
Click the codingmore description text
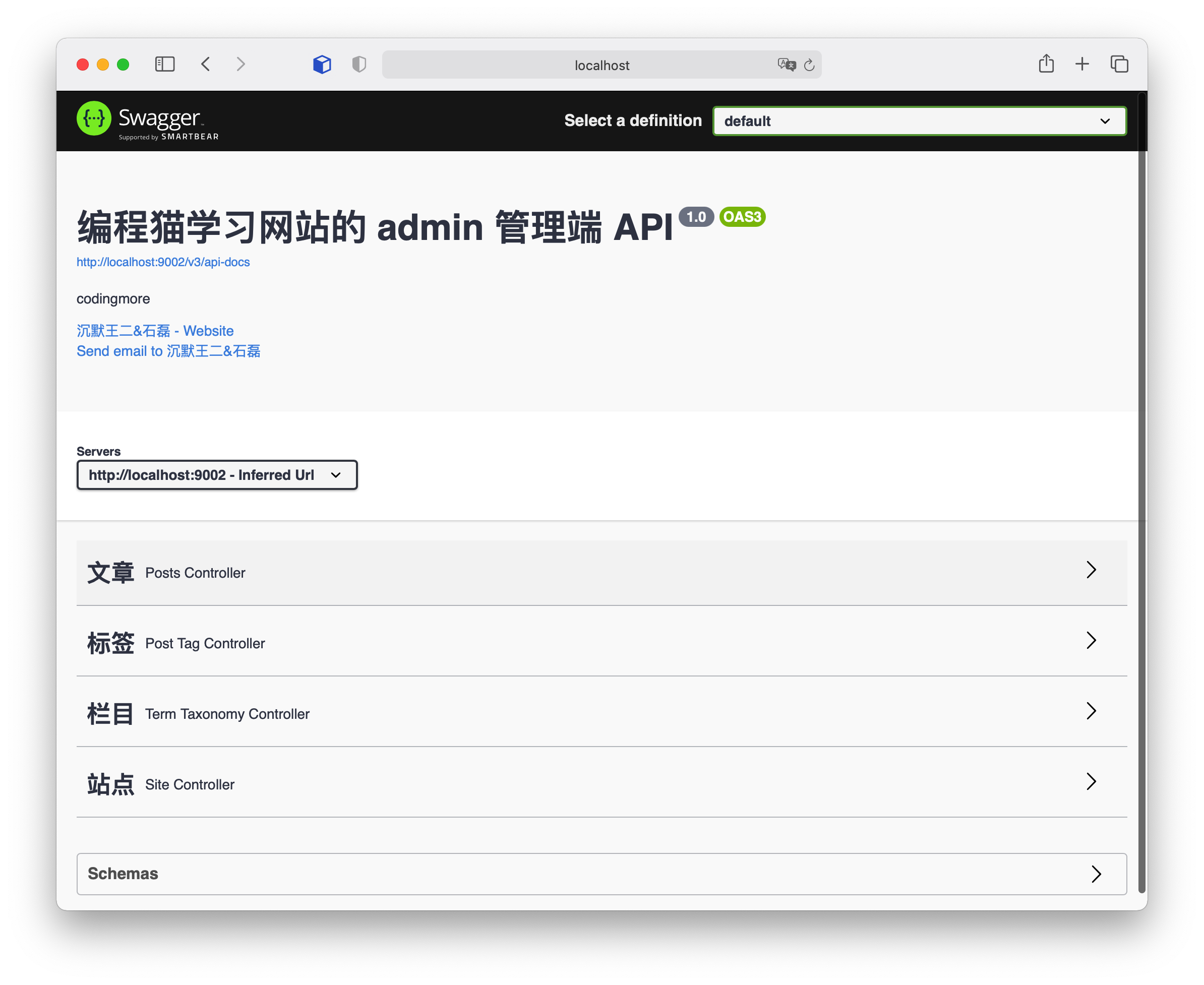113,299
